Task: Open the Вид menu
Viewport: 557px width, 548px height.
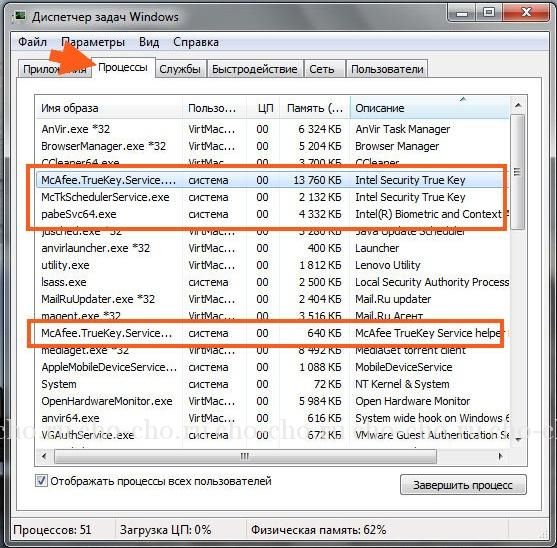Action: 149,42
